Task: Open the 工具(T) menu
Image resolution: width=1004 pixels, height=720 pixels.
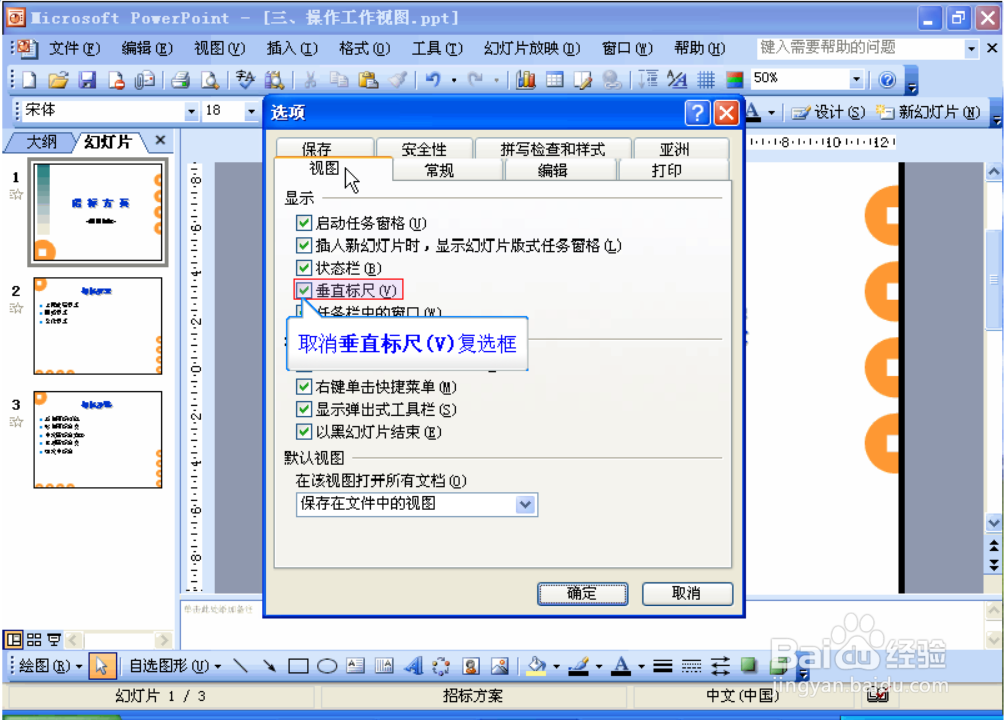Action: (437, 49)
